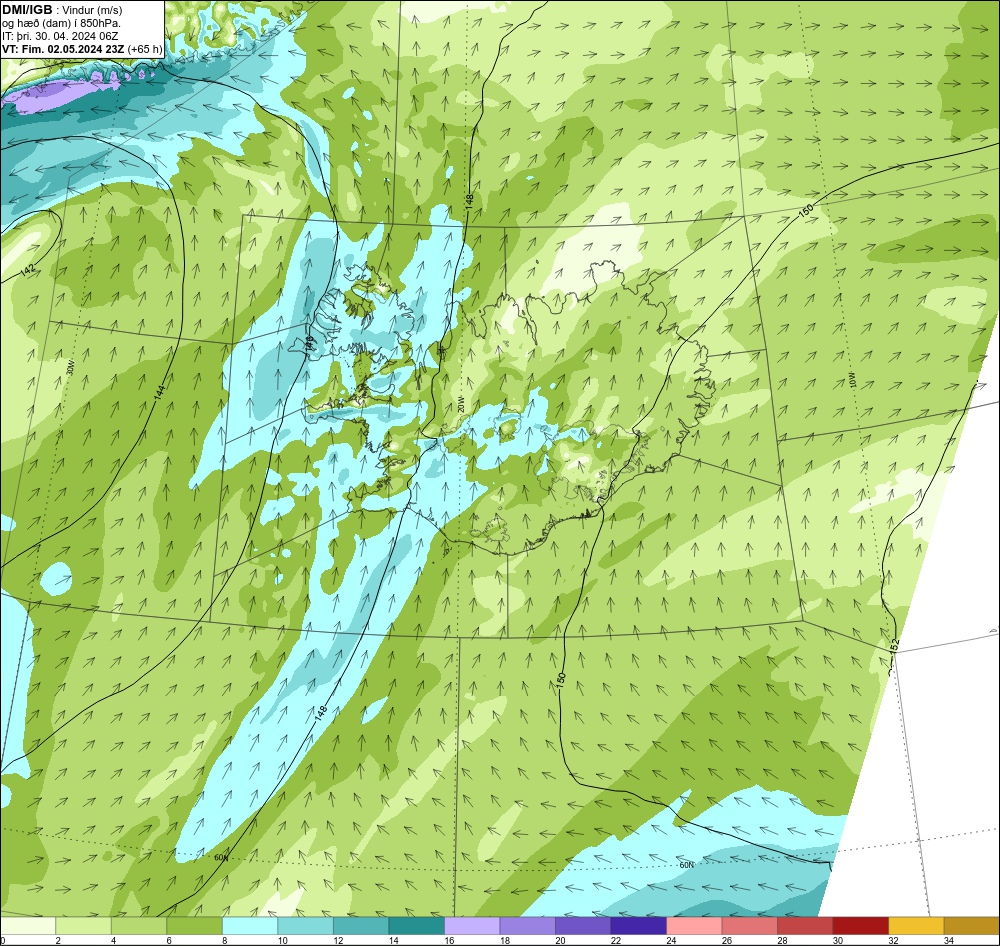The image size is (1000, 946).
Task: Click the "10W" longitude label
Action: tap(853, 380)
